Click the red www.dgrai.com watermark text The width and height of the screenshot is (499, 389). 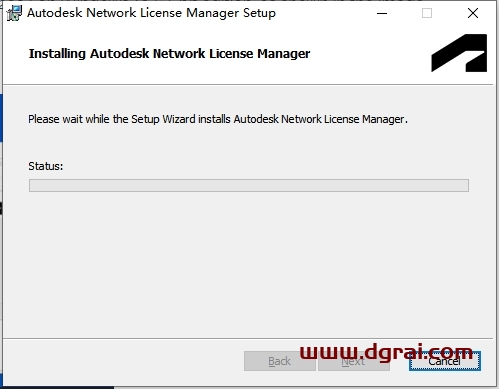(386, 353)
